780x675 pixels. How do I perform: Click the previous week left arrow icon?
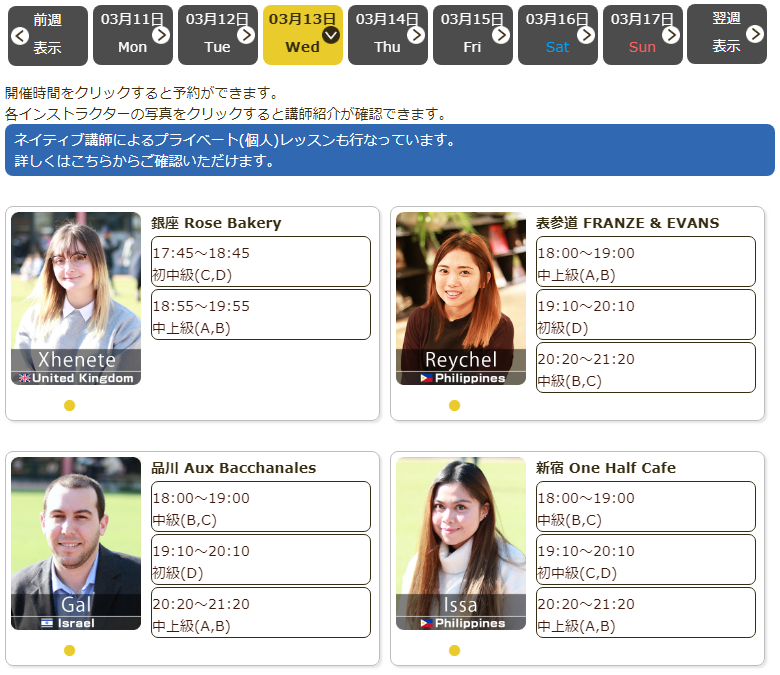click(x=19, y=36)
